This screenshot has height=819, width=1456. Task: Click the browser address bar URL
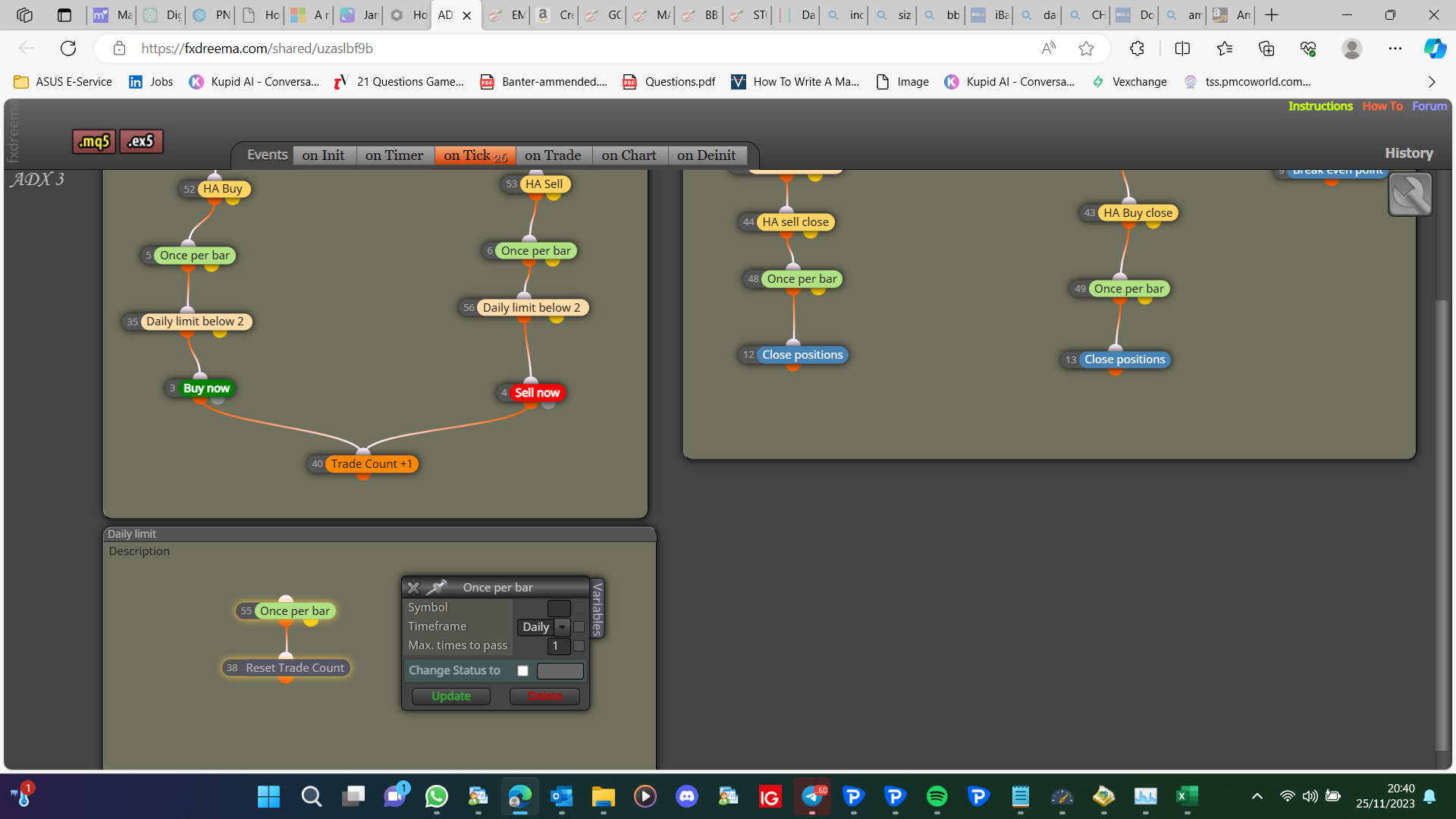[x=257, y=49]
